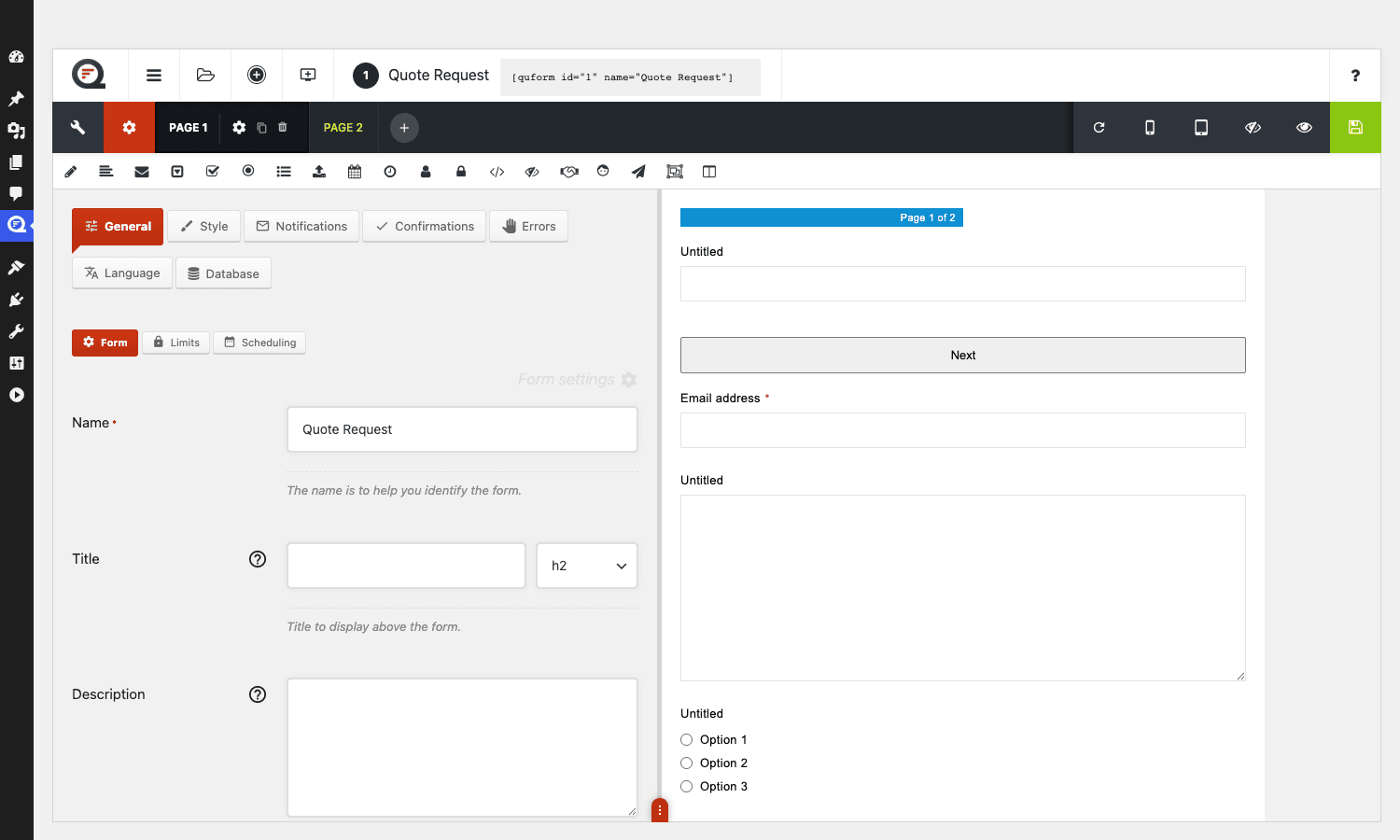The width and height of the screenshot is (1400, 840).
Task: Add the face icon element
Action: tap(603, 172)
